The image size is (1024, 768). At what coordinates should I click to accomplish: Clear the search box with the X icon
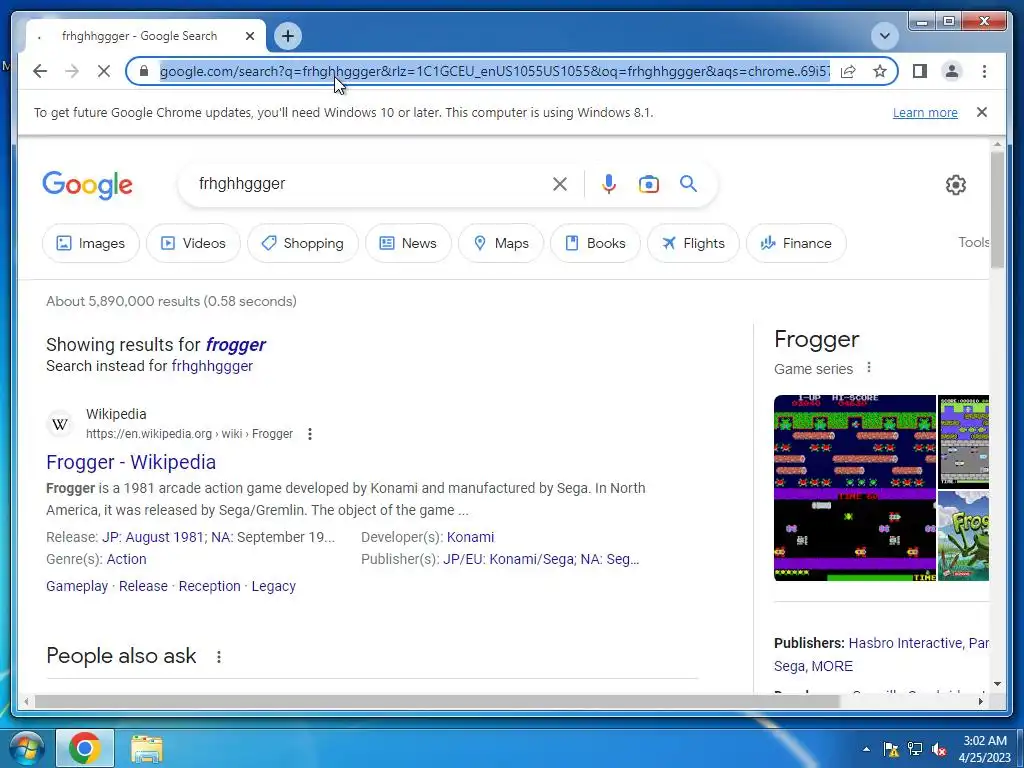point(560,184)
